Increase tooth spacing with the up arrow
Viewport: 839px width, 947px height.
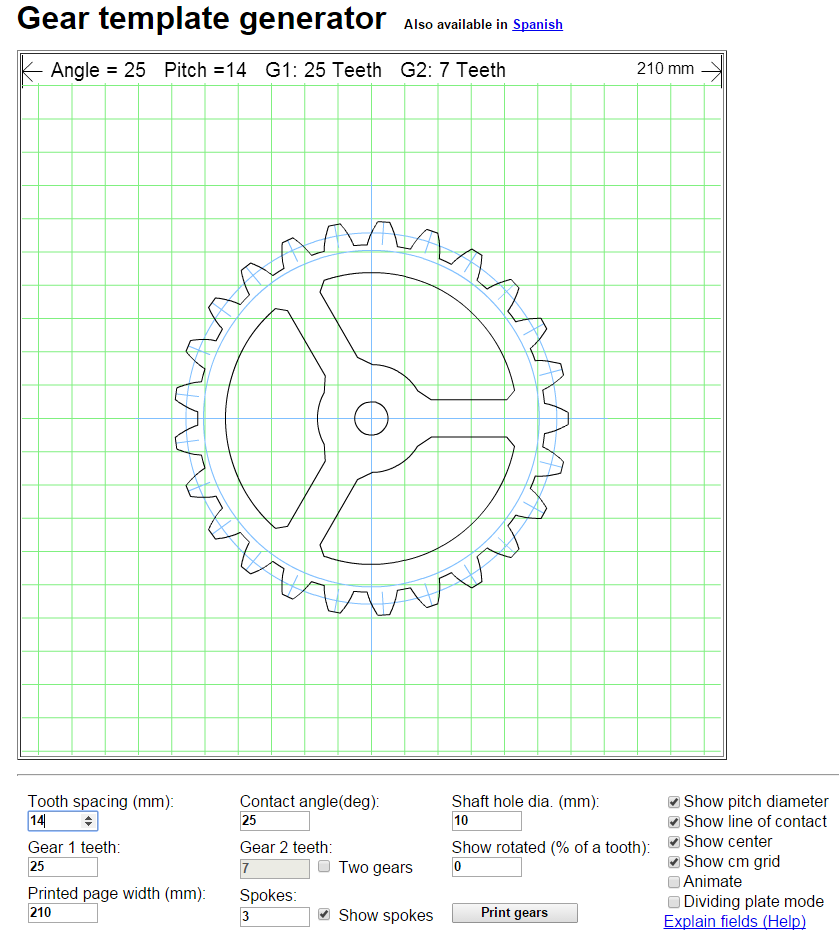pos(89,817)
